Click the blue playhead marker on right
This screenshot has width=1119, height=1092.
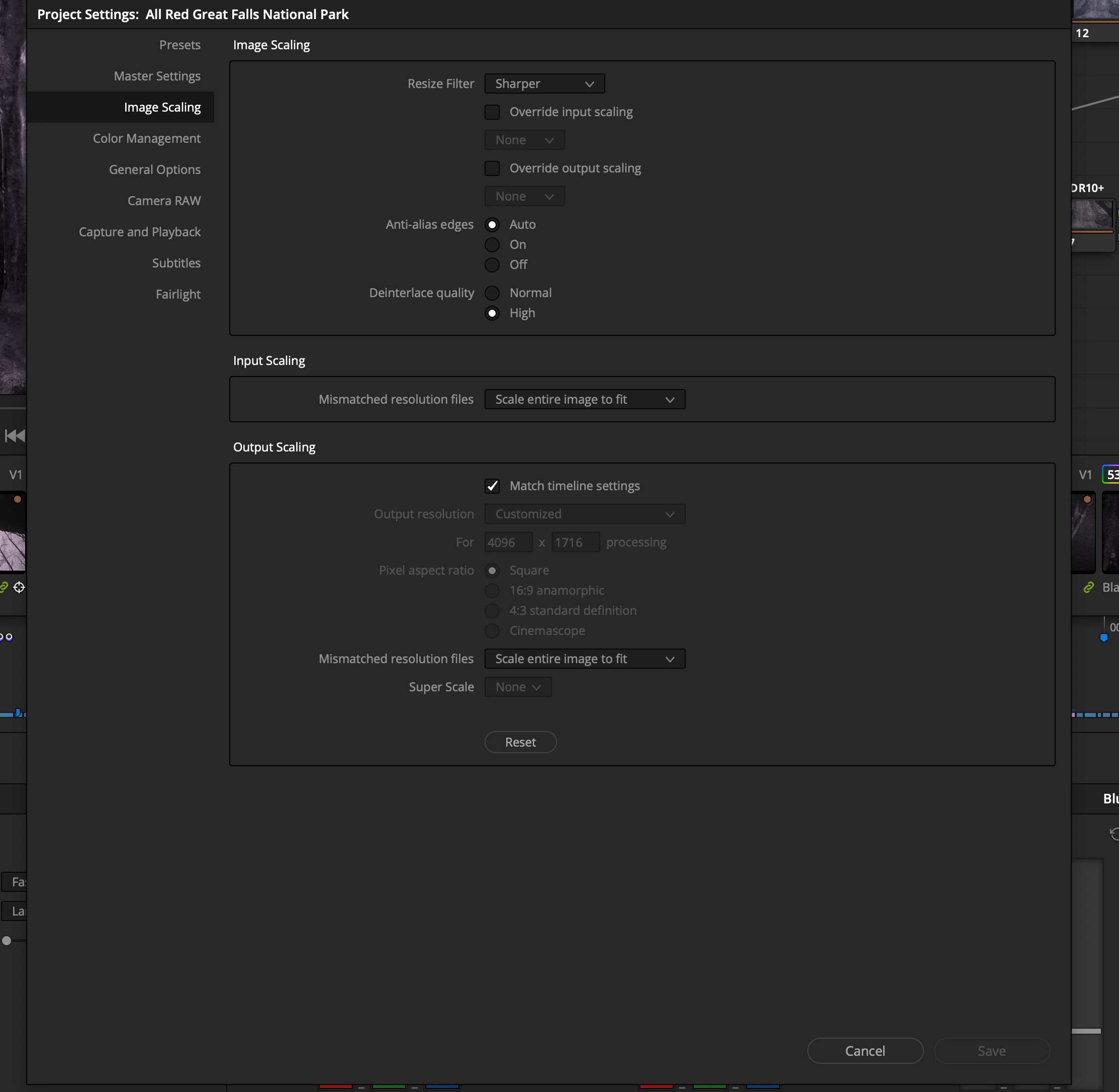point(1103,637)
